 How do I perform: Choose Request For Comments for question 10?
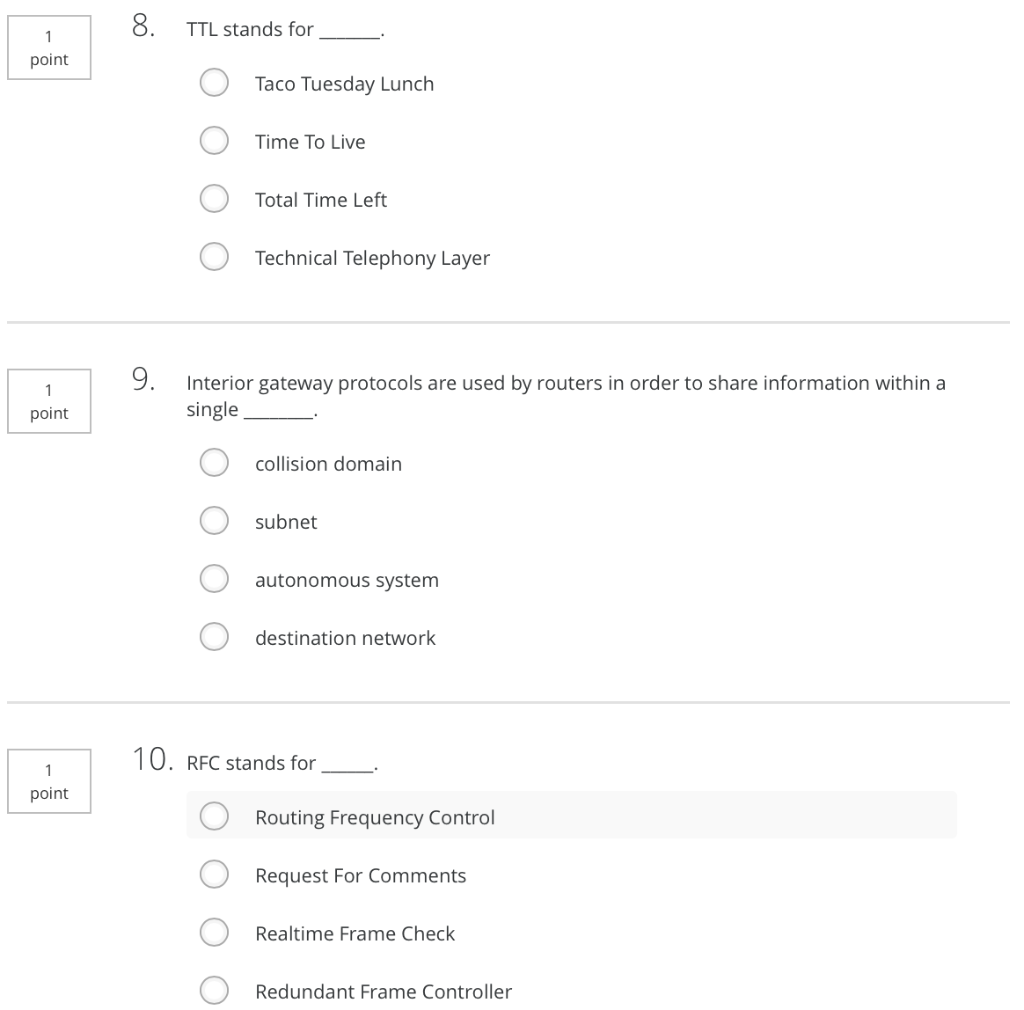click(214, 875)
